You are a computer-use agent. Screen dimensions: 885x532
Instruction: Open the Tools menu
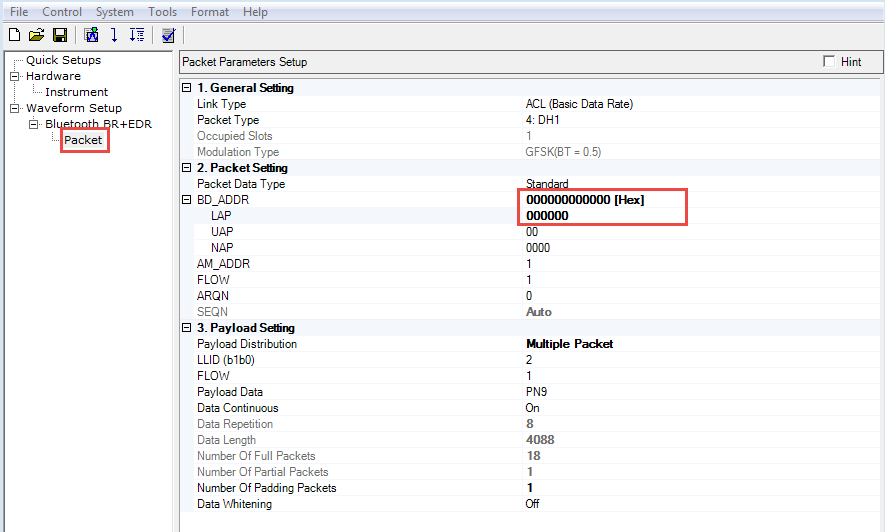[x=162, y=12]
